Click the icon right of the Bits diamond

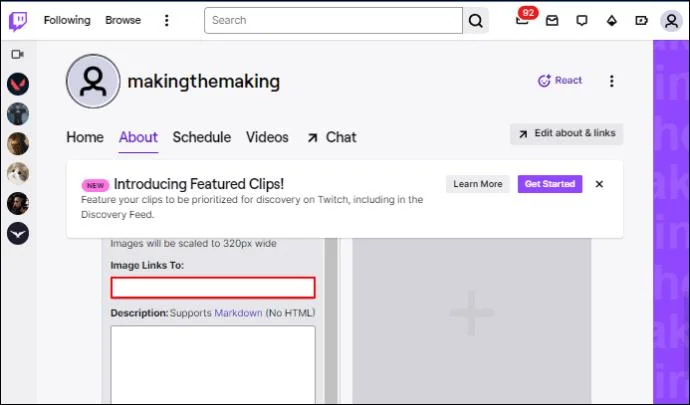pos(641,20)
